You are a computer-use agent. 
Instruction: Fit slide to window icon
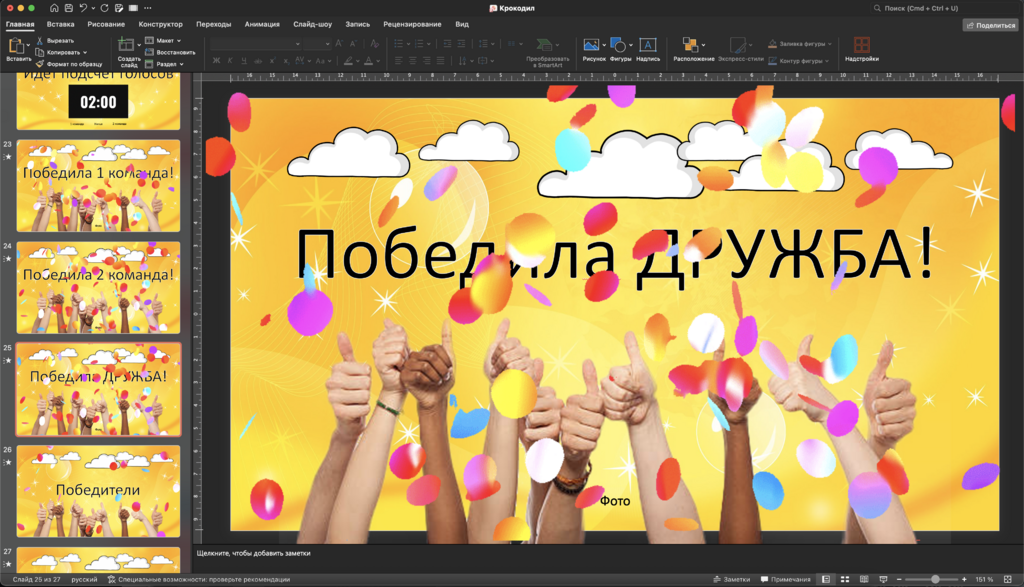[1008, 579]
